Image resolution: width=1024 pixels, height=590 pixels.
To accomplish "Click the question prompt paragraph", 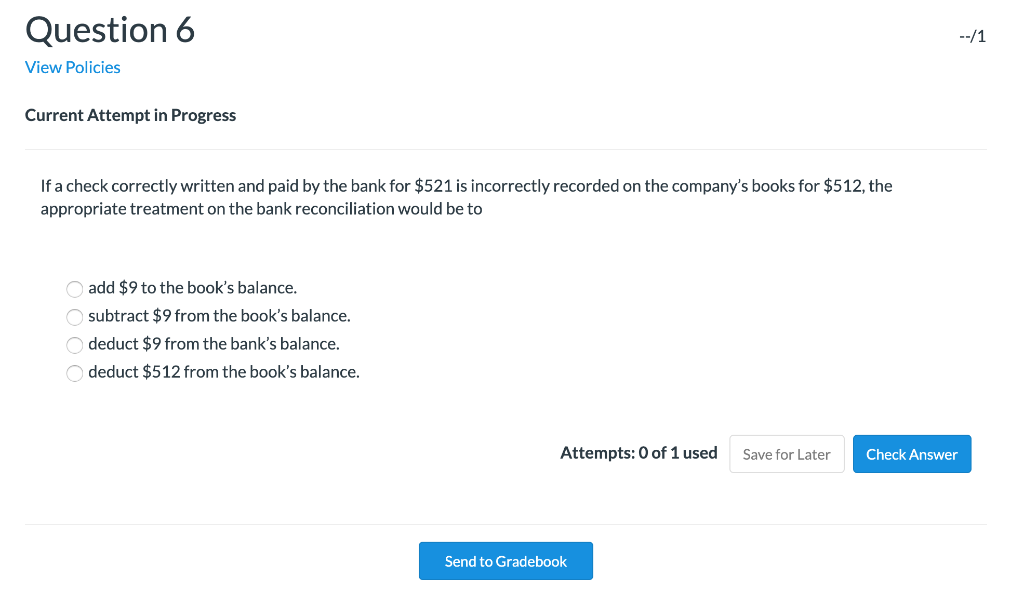I will point(465,197).
